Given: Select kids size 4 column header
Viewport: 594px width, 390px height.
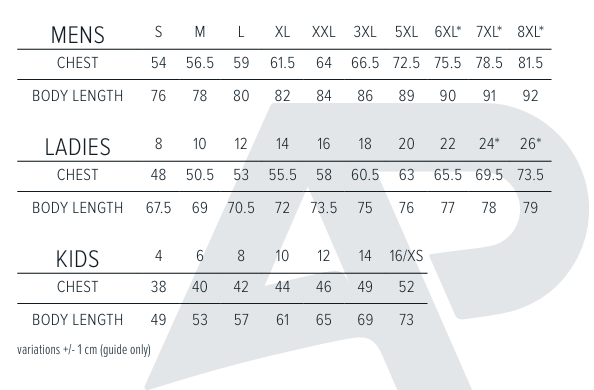Looking at the screenshot, I should point(158,256).
